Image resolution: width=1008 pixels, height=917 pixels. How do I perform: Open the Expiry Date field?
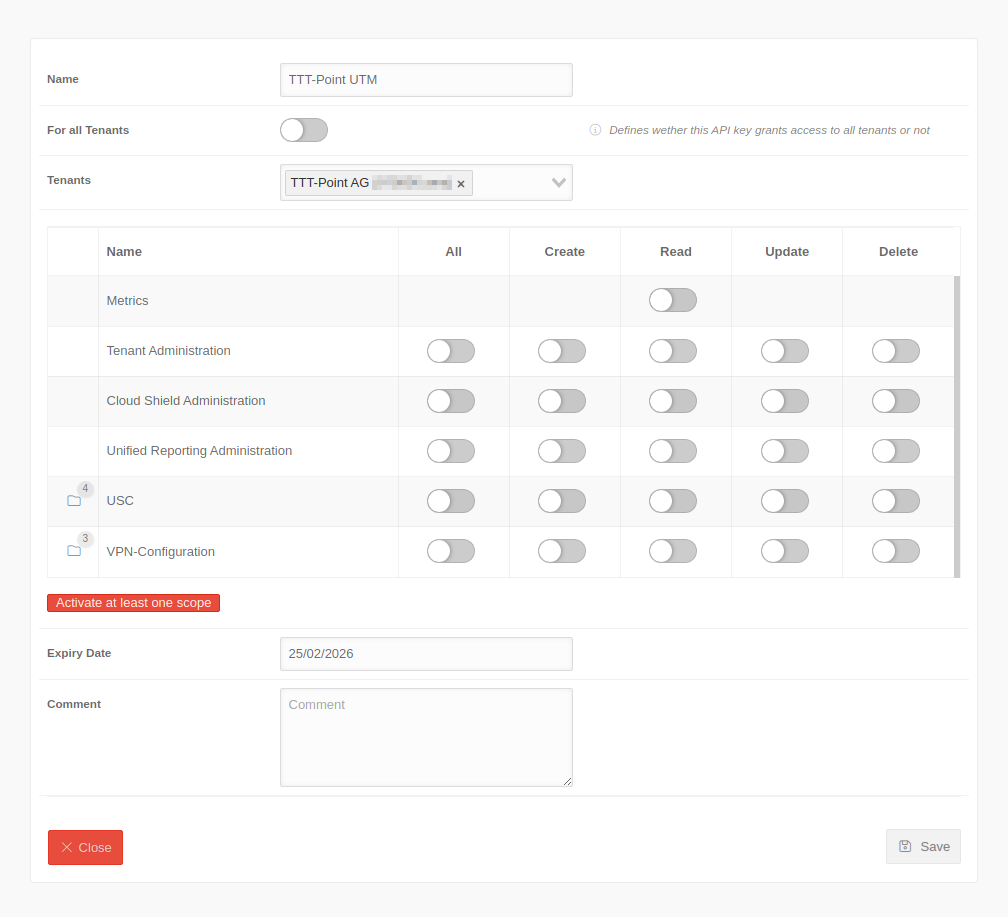coord(426,654)
